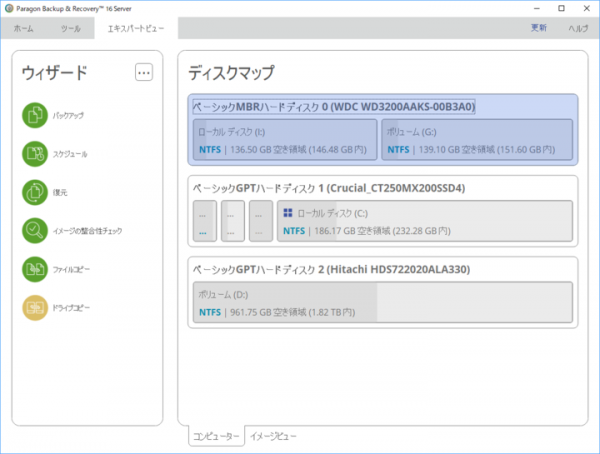The image size is (600, 454).
Task: Select the ボリューム (G:) partition
Action: [477, 140]
